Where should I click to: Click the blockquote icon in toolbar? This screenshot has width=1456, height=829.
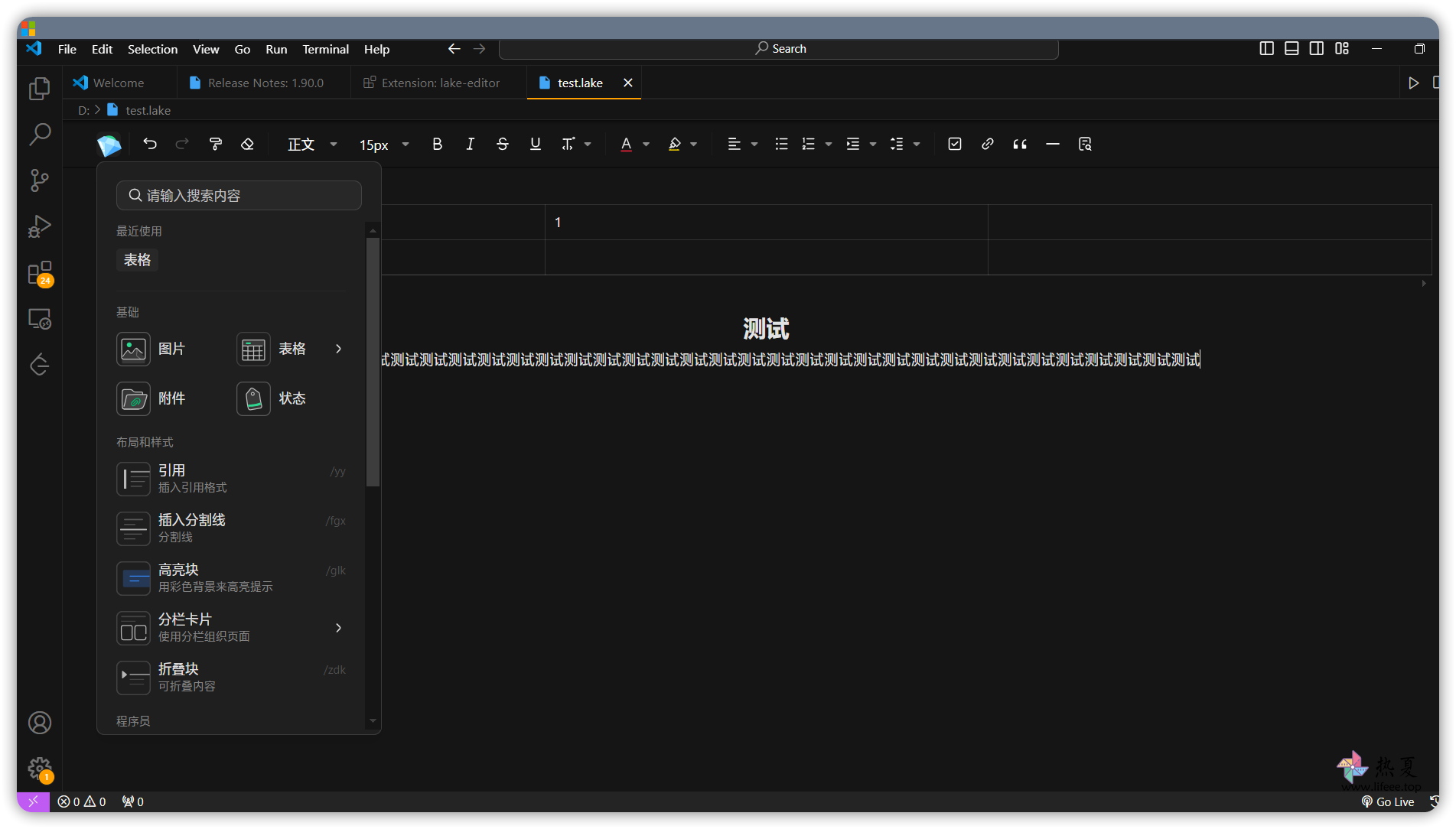tap(1020, 144)
